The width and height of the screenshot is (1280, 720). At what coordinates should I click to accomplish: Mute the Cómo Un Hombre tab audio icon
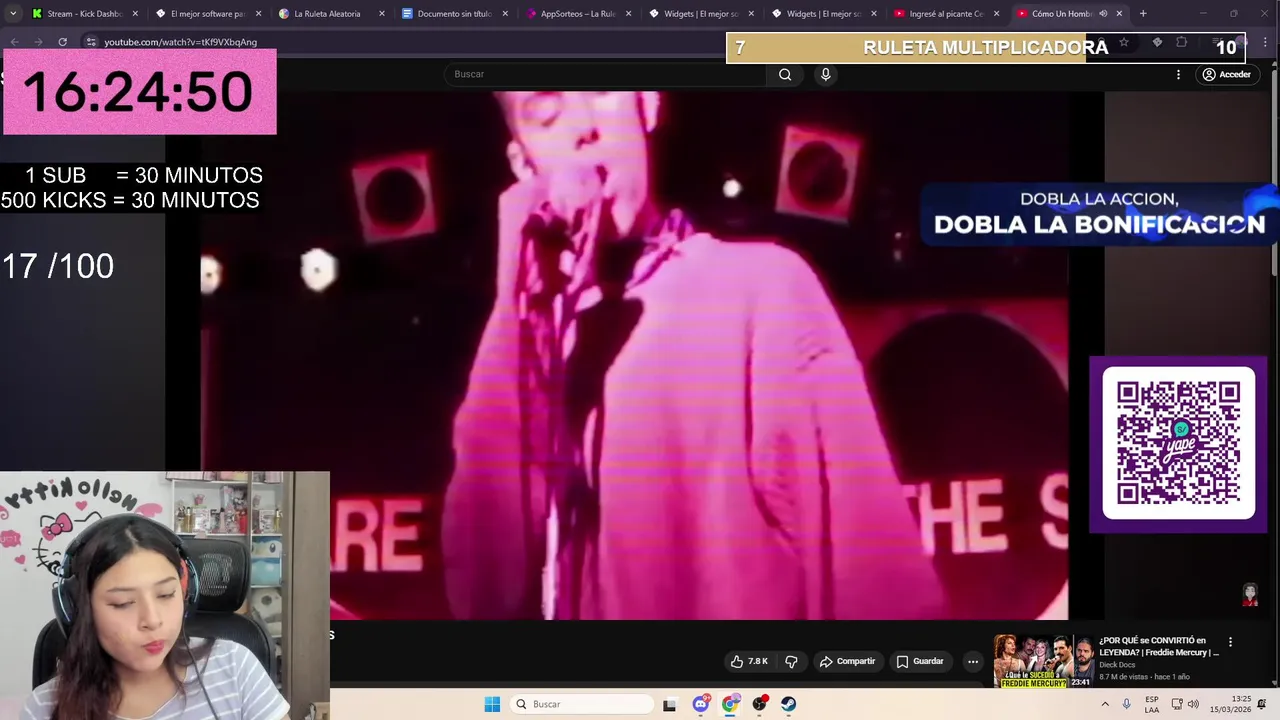pos(1103,14)
